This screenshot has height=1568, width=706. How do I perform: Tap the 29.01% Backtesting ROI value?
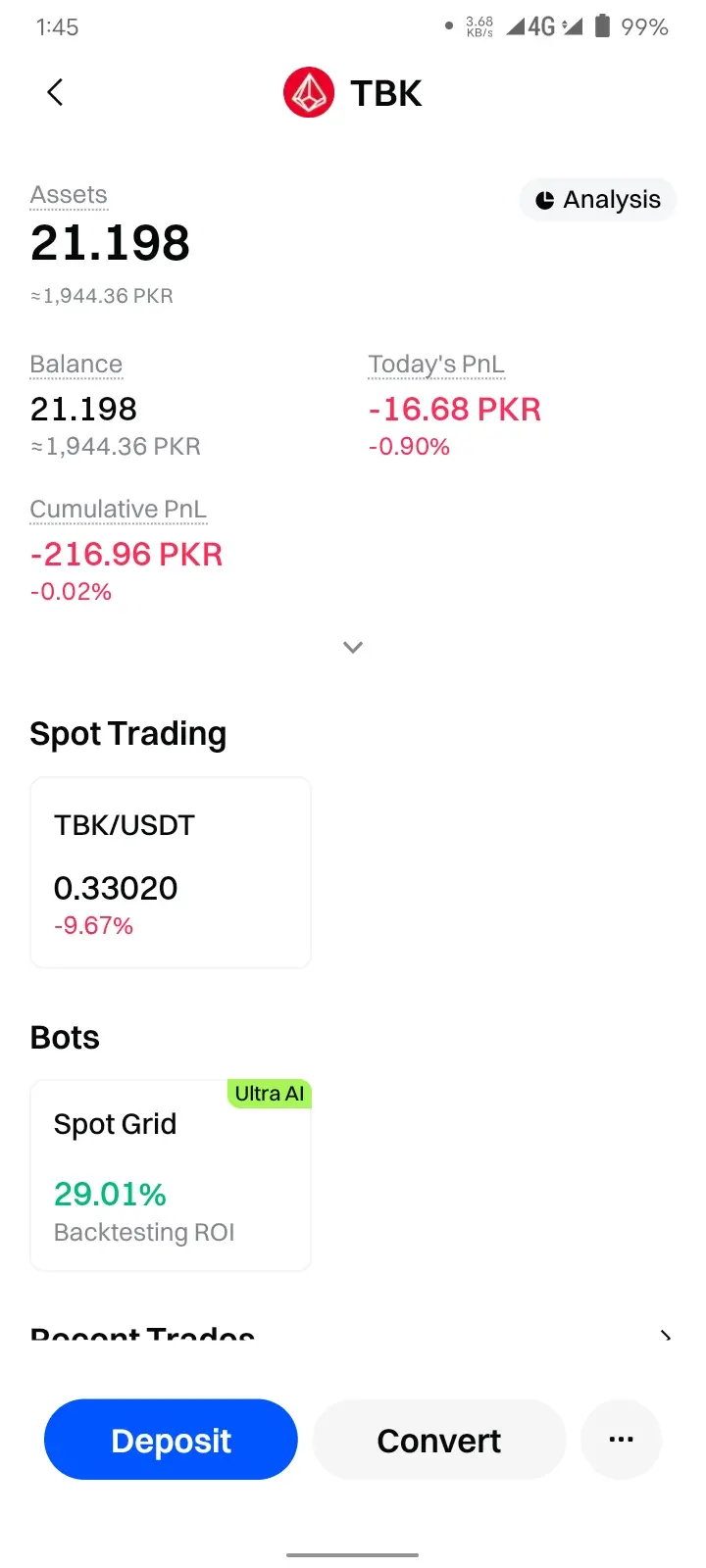point(110,1194)
